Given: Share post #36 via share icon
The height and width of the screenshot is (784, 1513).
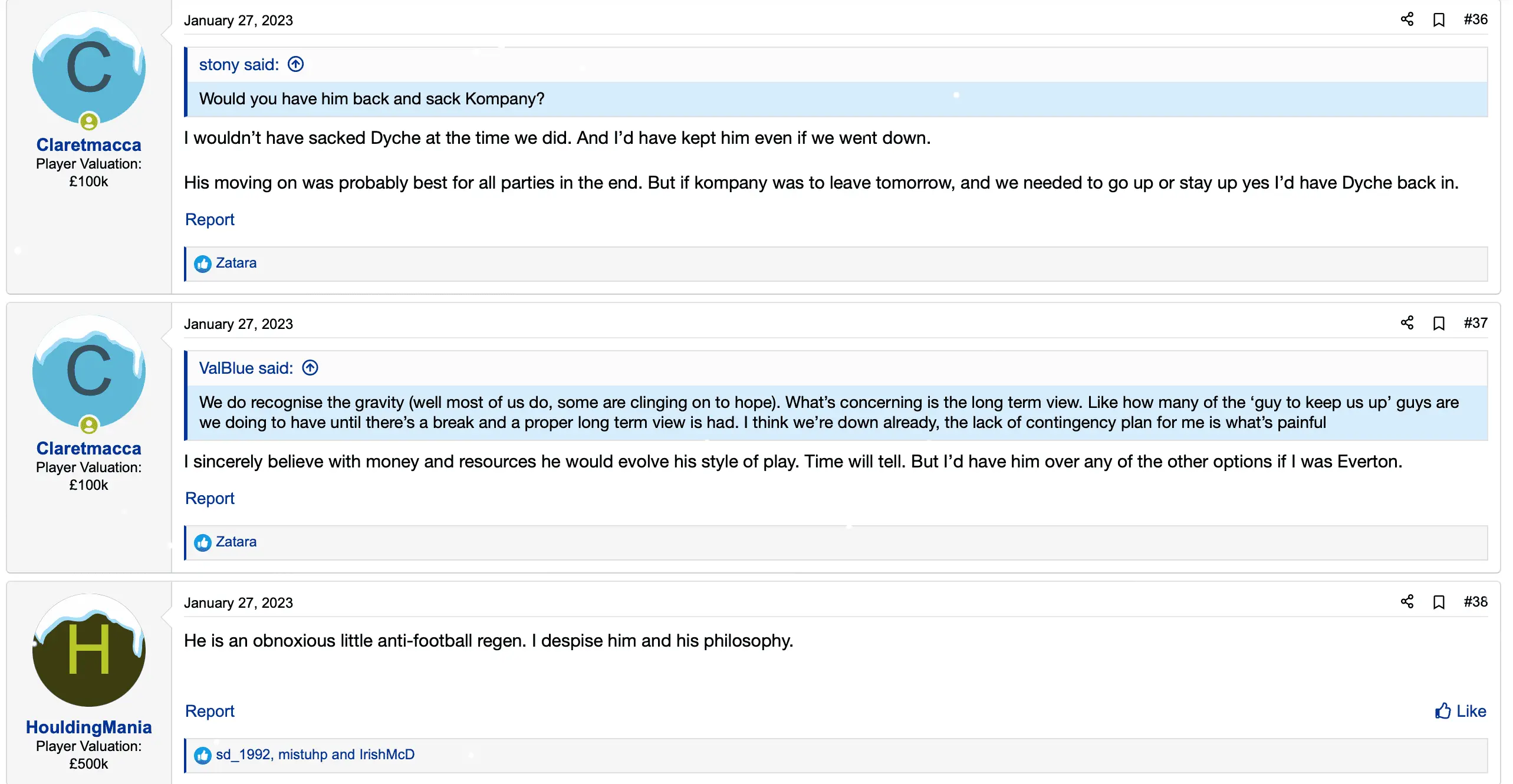Looking at the screenshot, I should pos(1407,19).
